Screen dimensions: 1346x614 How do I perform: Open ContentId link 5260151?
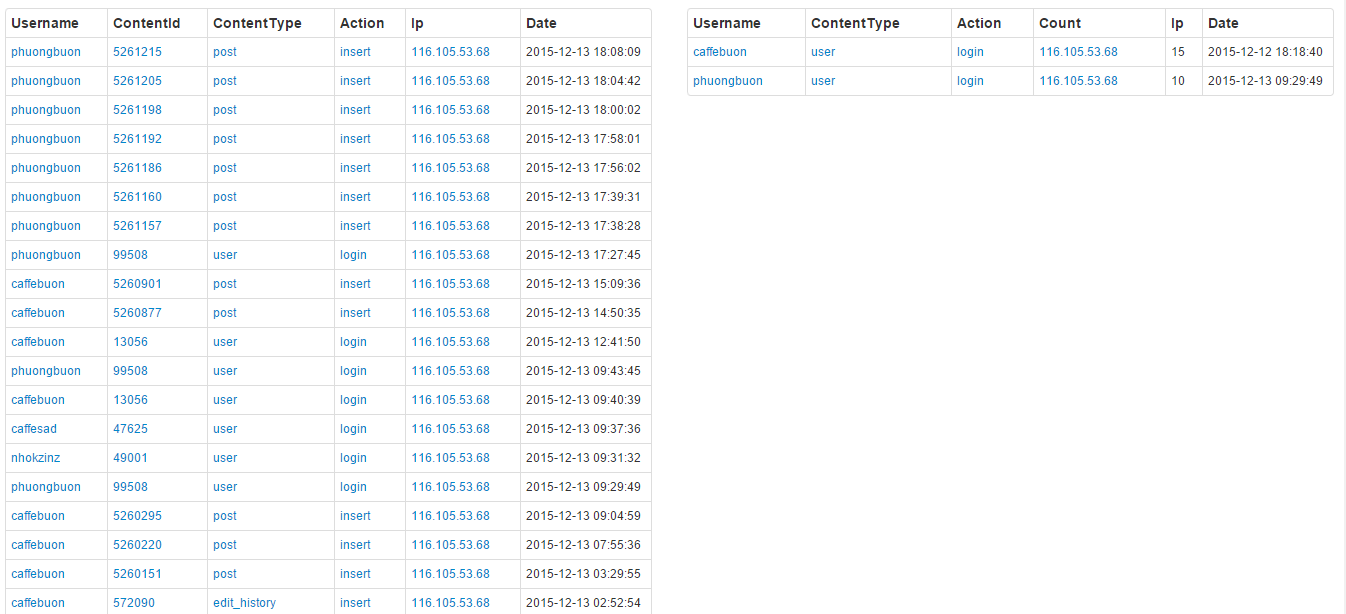point(137,574)
